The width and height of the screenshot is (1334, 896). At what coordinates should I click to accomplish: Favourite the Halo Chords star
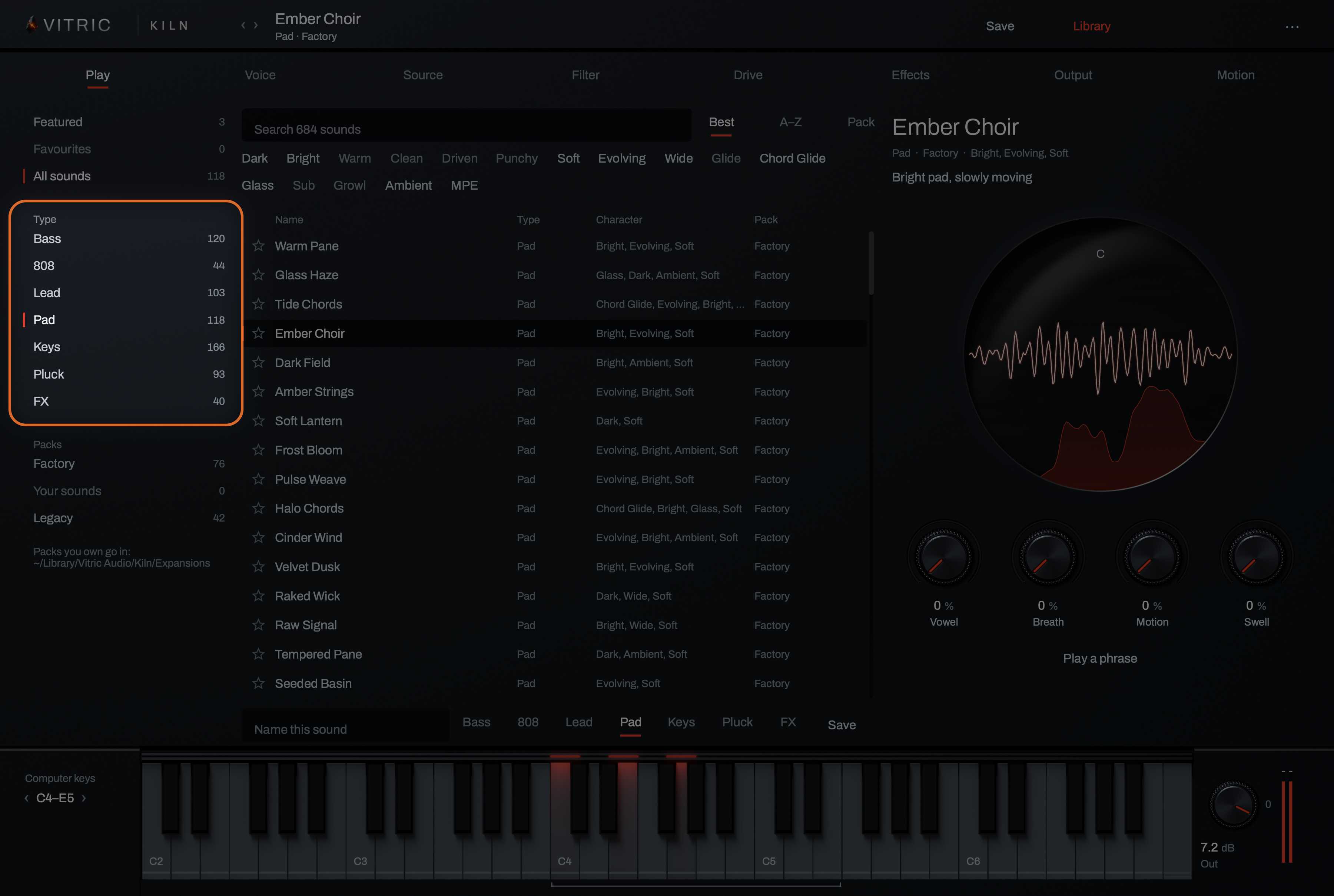coord(258,508)
